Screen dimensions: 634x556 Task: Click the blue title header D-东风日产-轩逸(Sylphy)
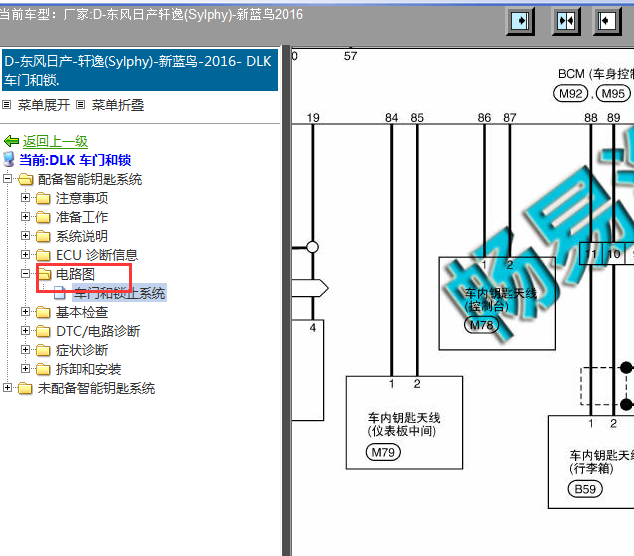pyautogui.click(x=140, y=70)
